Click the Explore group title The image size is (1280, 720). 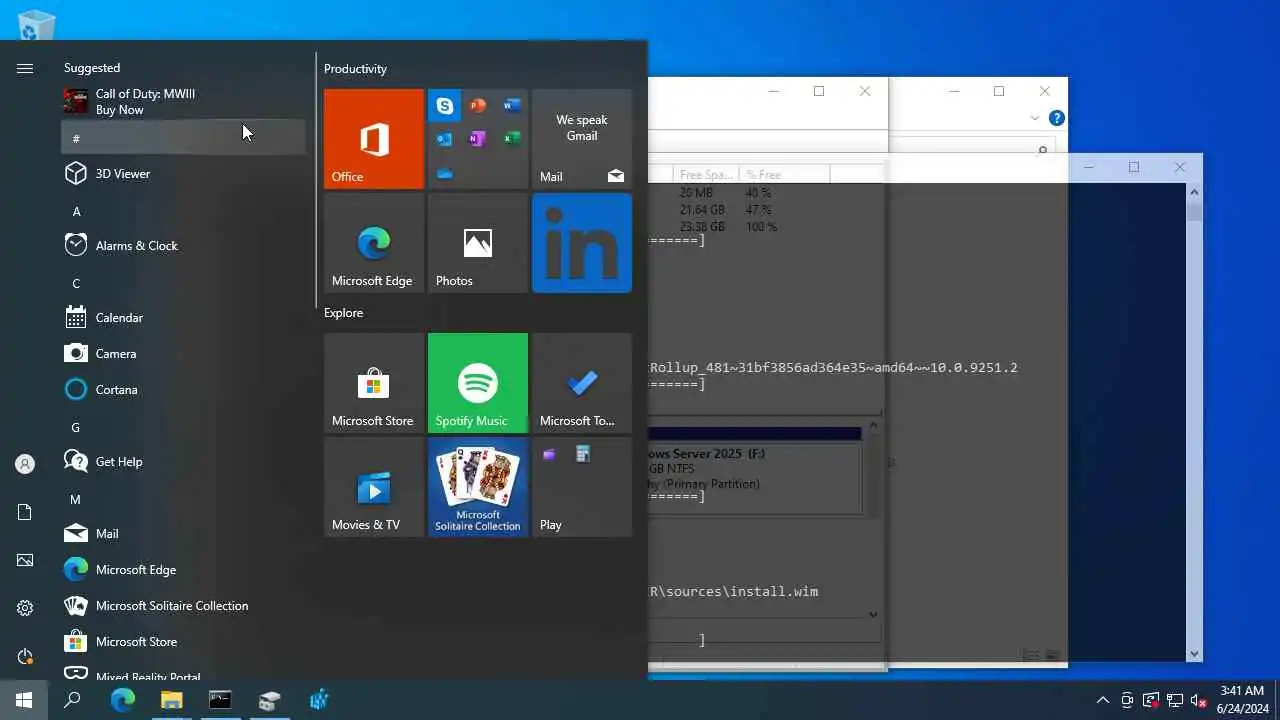(343, 313)
